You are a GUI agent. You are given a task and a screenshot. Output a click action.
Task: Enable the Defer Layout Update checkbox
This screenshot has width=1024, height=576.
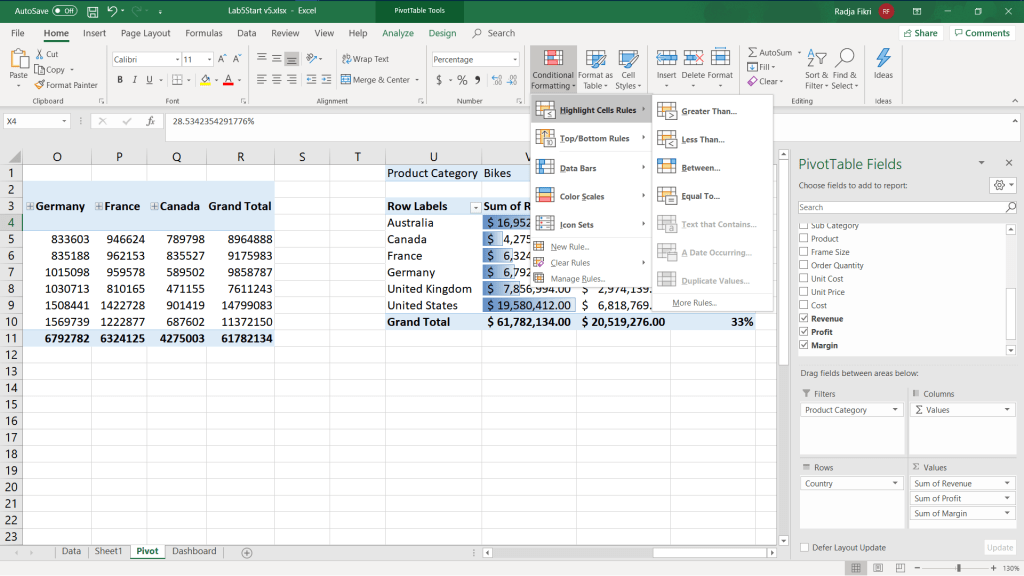tap(805, 547)
